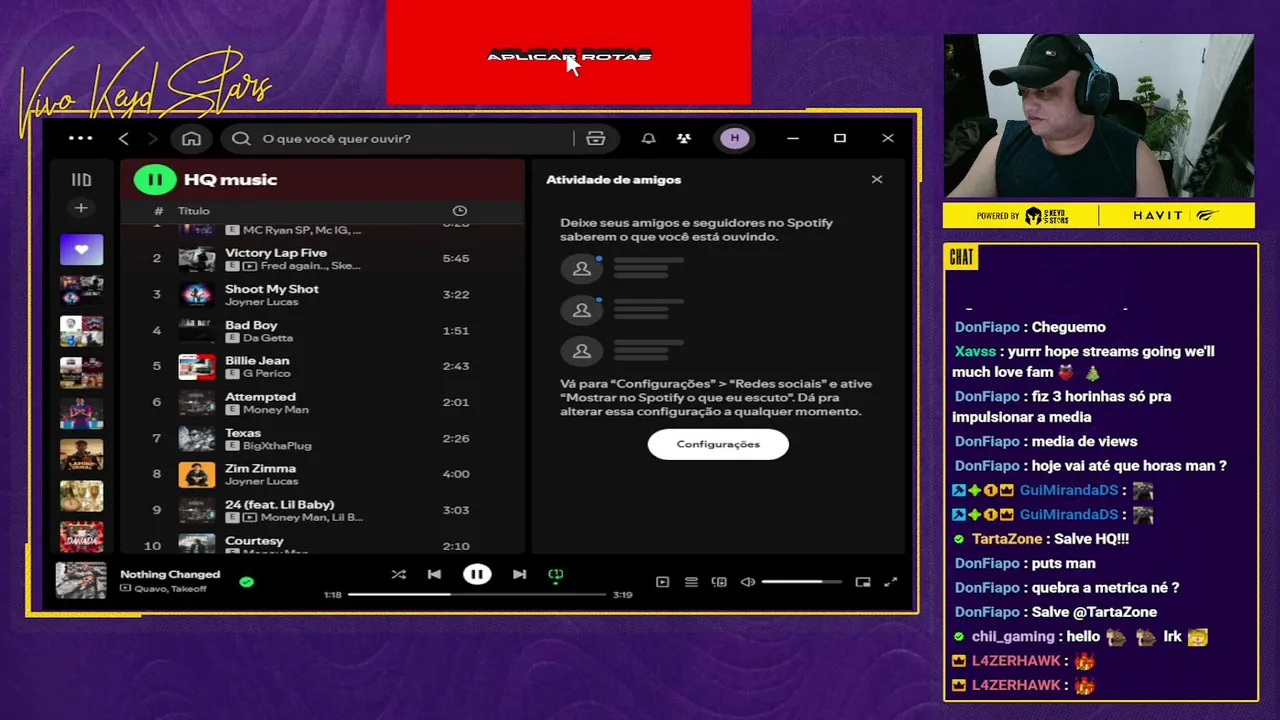The width and height of the screenshot is (1280, 720).
Task: Click the now-playing title Nothing Changed
Action: 170,574
